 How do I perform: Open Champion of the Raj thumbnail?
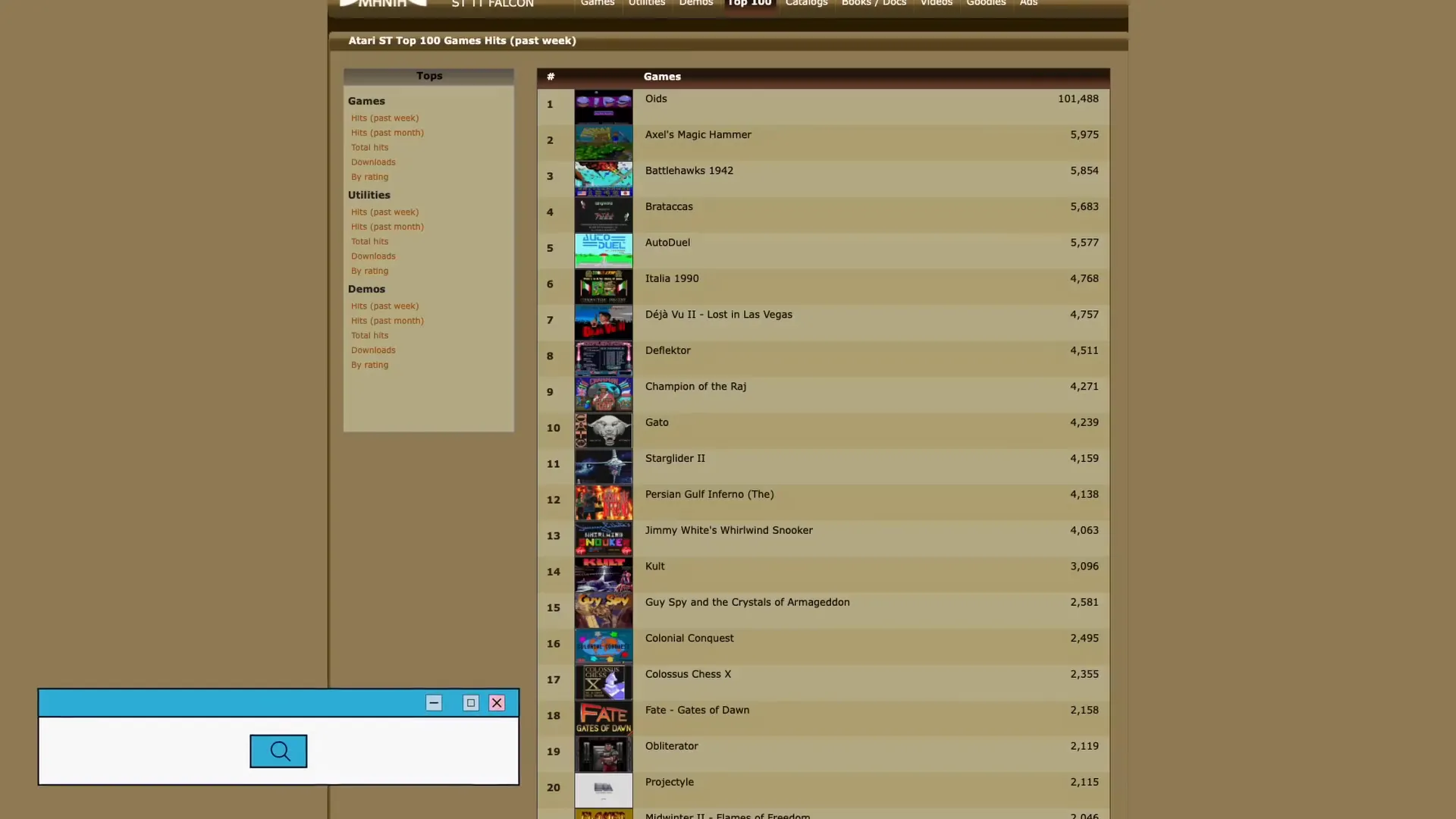[604, 394]
